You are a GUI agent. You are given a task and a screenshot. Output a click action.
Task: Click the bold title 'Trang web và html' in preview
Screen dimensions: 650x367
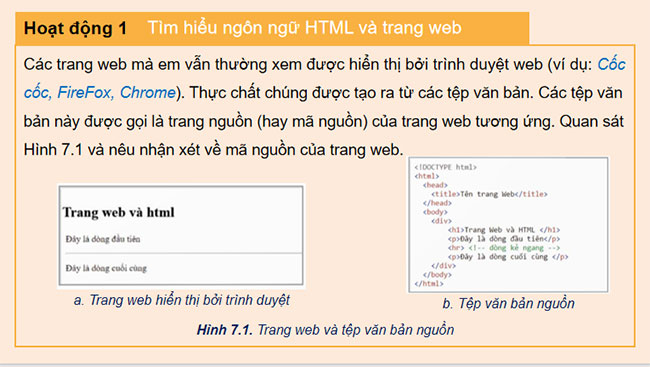pos(119,212)
